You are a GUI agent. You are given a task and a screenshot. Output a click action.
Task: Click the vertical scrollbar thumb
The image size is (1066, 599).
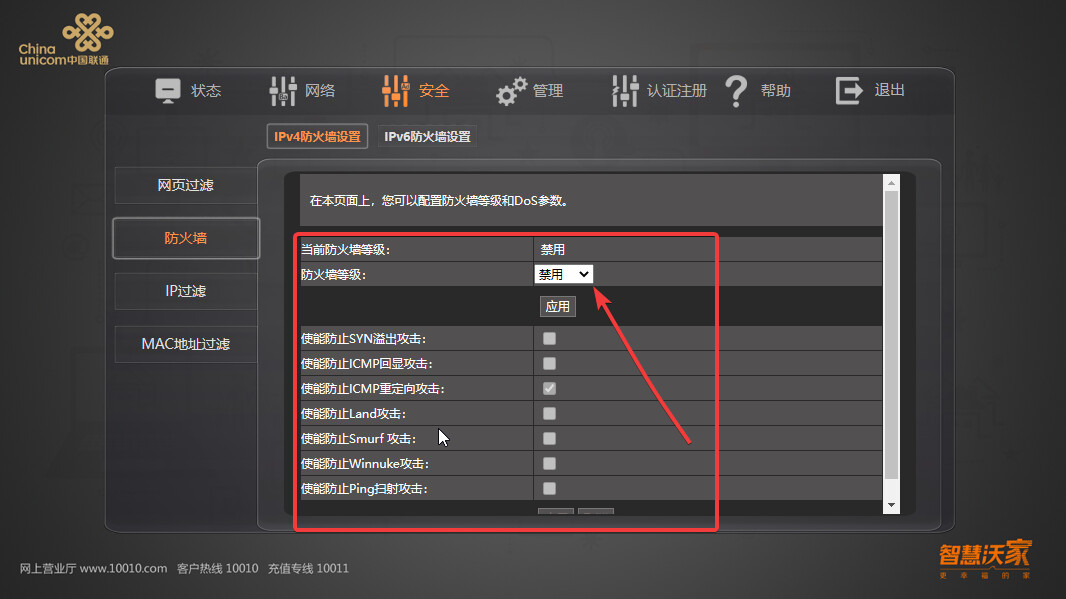pos(891,335)
